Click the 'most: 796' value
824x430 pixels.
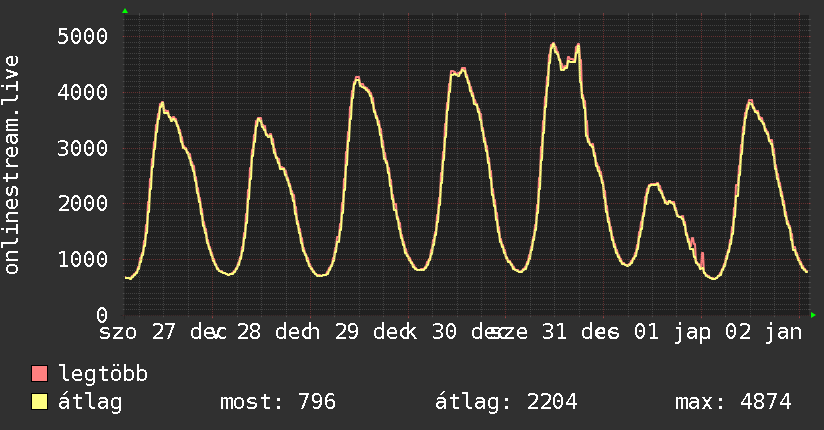[x=277, y=402]
